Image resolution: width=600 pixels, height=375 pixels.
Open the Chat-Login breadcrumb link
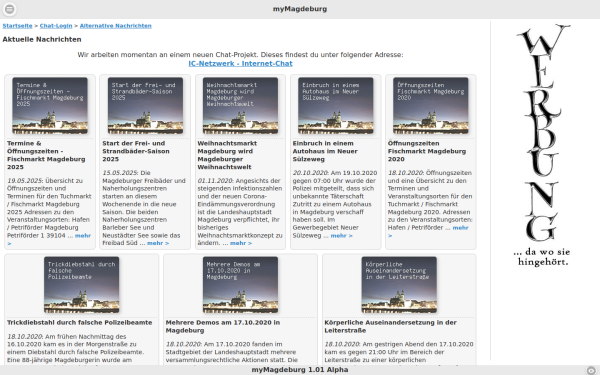[56, 26]
